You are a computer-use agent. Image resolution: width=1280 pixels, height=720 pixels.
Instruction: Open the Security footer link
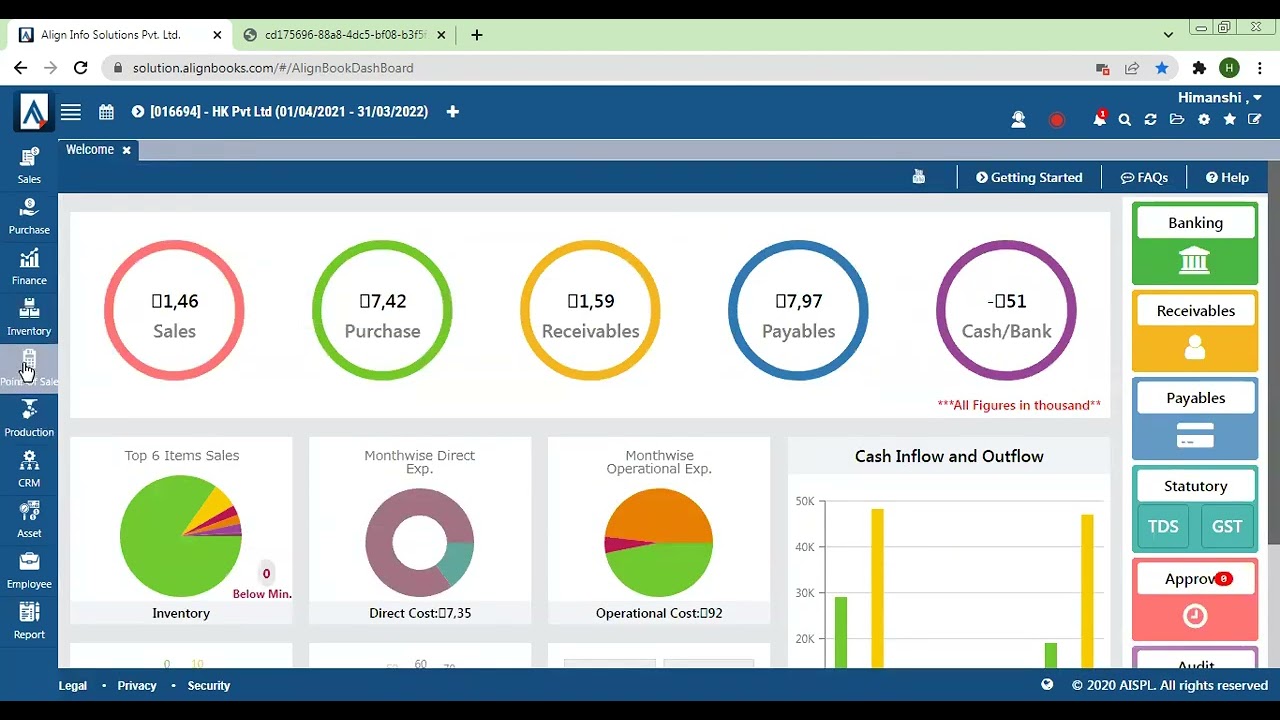[x=209, y=686]
